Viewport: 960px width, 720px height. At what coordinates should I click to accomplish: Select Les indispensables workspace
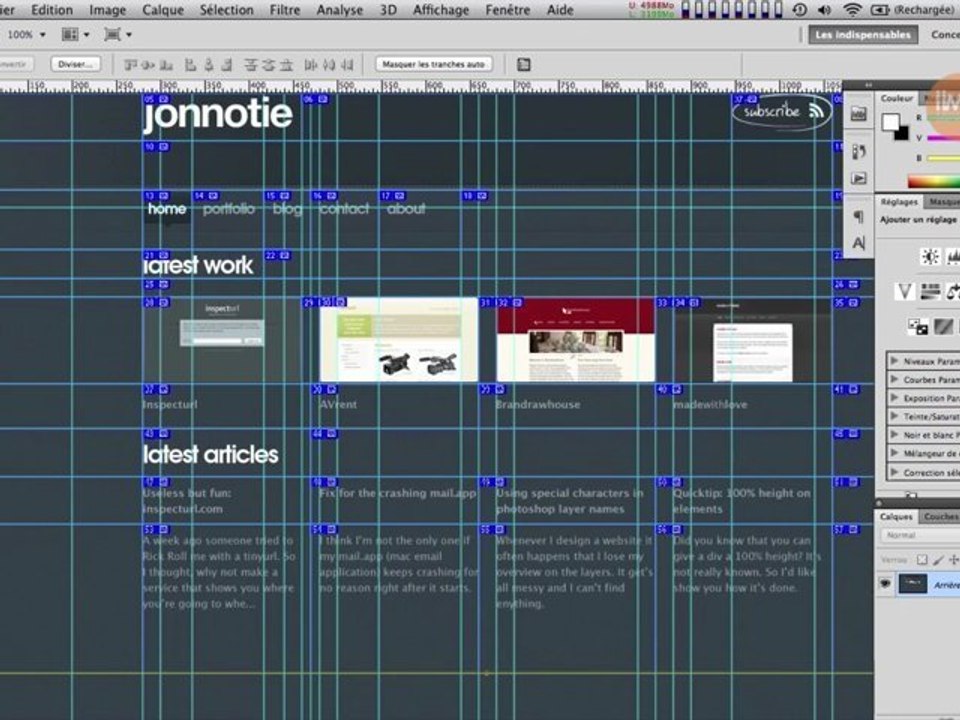pyautogui.click(x=863, y=35)
